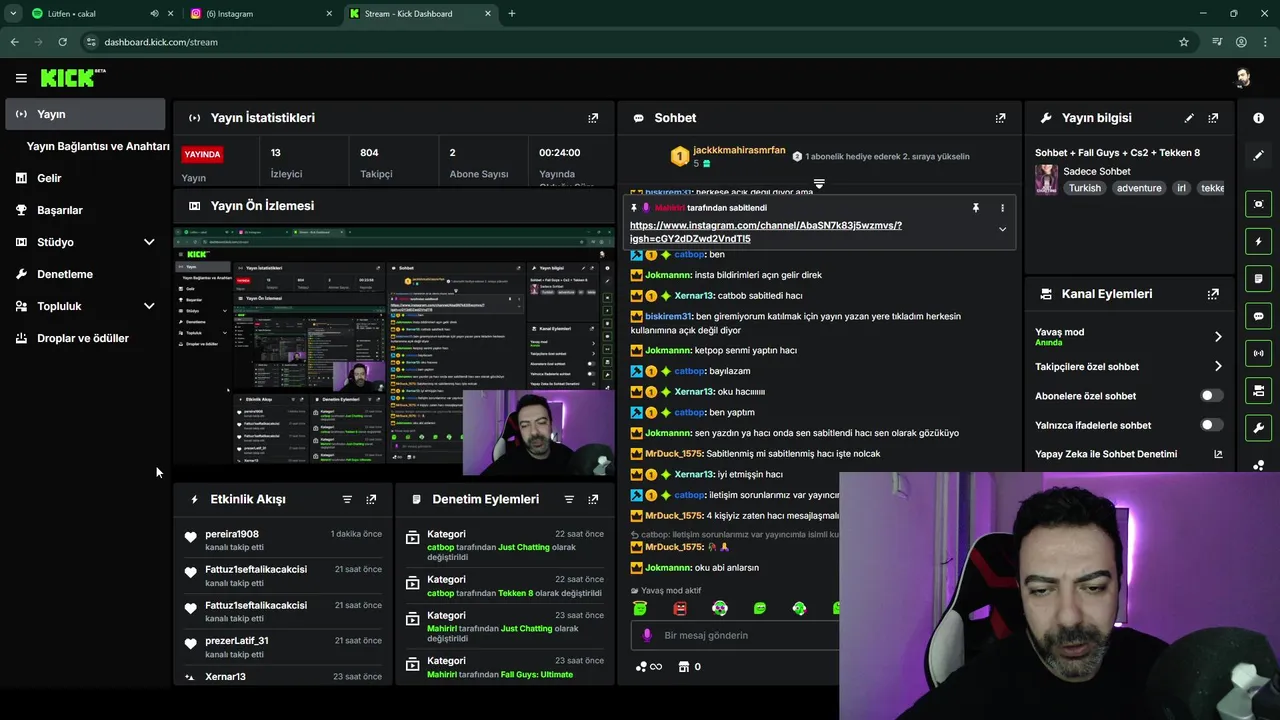Open Yavaş mod settings chevron
The image size is (1280, 720).
1218,337
